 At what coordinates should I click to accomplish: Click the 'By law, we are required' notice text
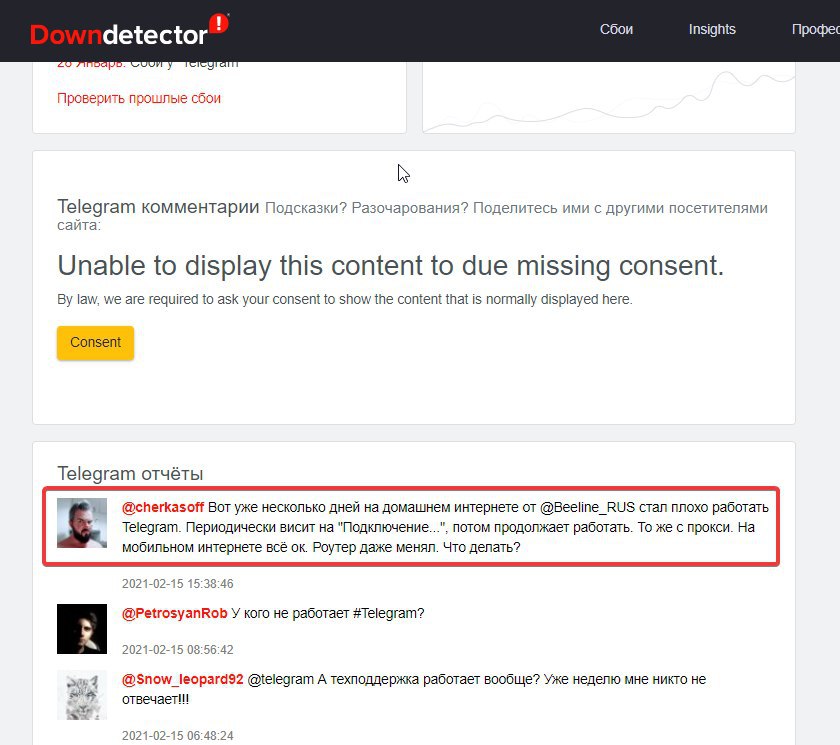[x=345, y=299]
